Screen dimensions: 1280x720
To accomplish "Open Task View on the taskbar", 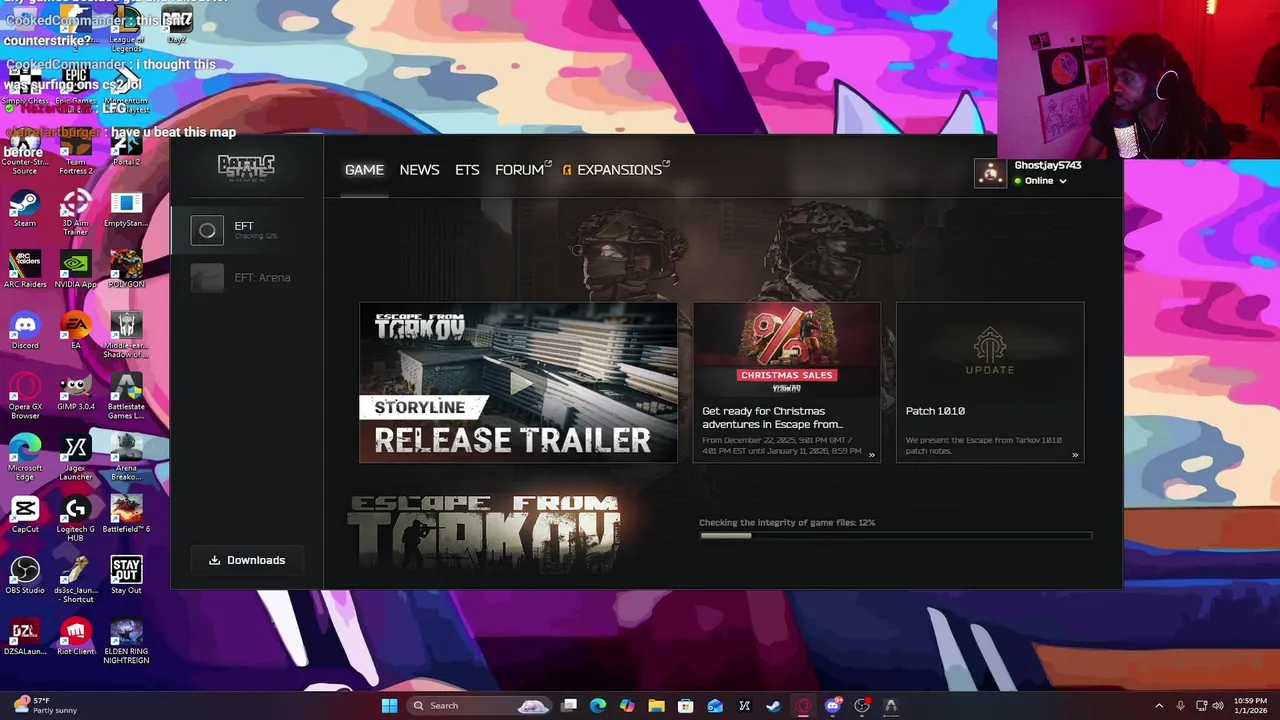I will [x=569, y=705].
